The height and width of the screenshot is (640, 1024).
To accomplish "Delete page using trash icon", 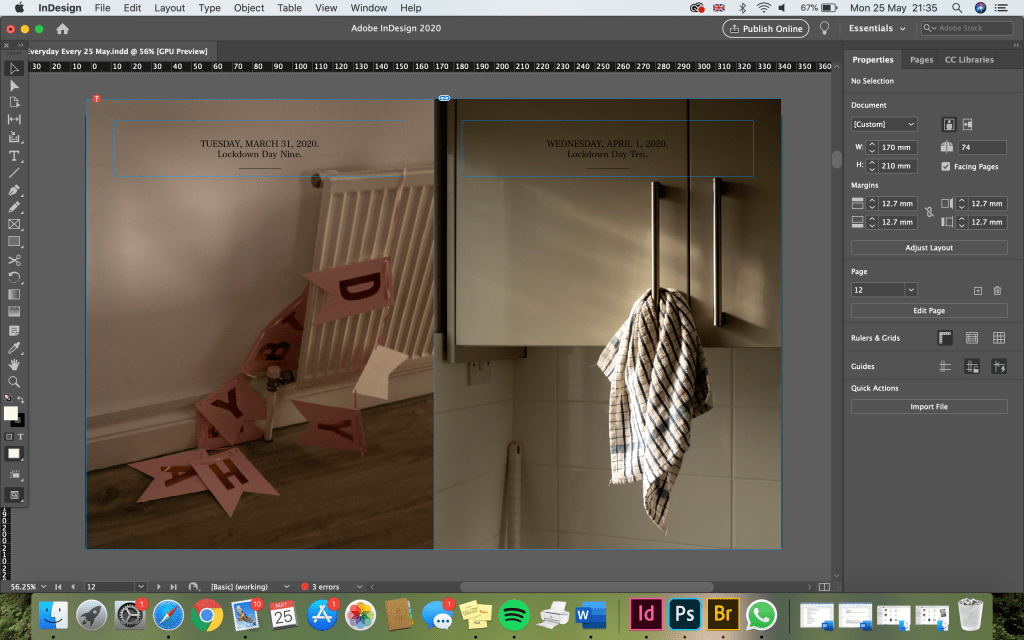I will pyautogui.click(x=997, y=290).
